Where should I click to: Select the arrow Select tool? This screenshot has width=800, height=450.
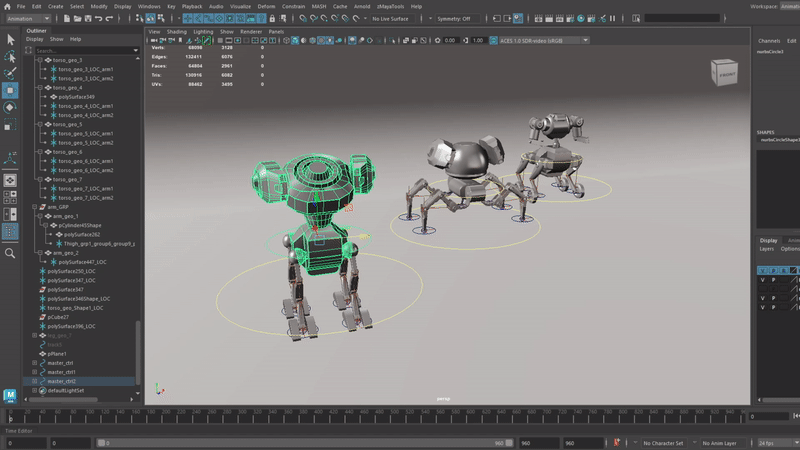tap(10, 40)
